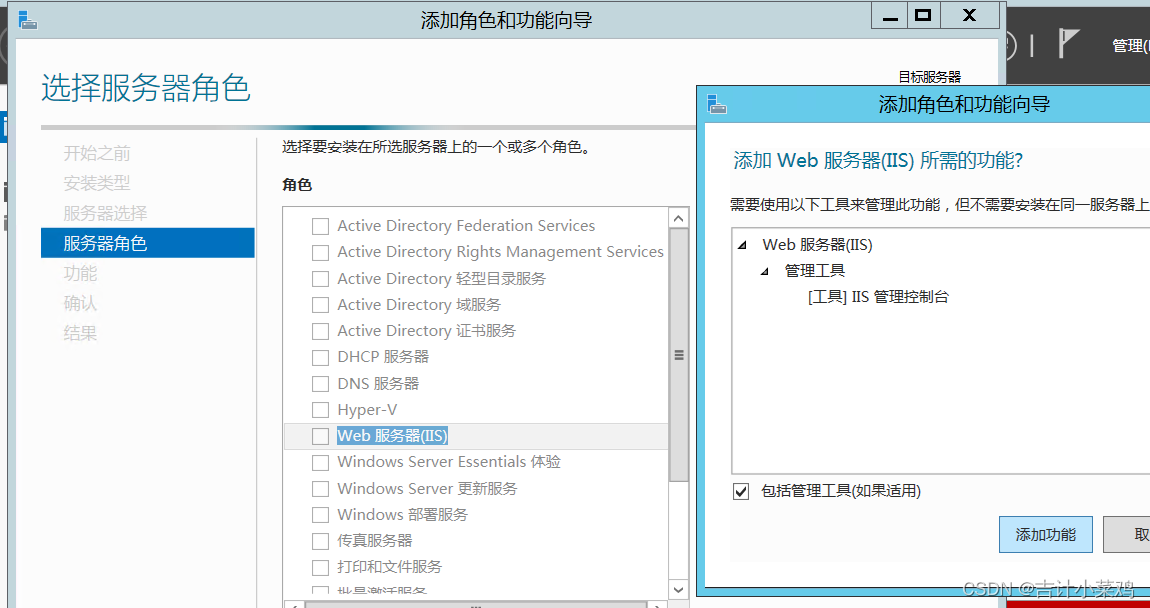This screenshot has height=608, width=1150.
Task: Click the roles list scroll-up arrow
Action: [x=678, y=218]
